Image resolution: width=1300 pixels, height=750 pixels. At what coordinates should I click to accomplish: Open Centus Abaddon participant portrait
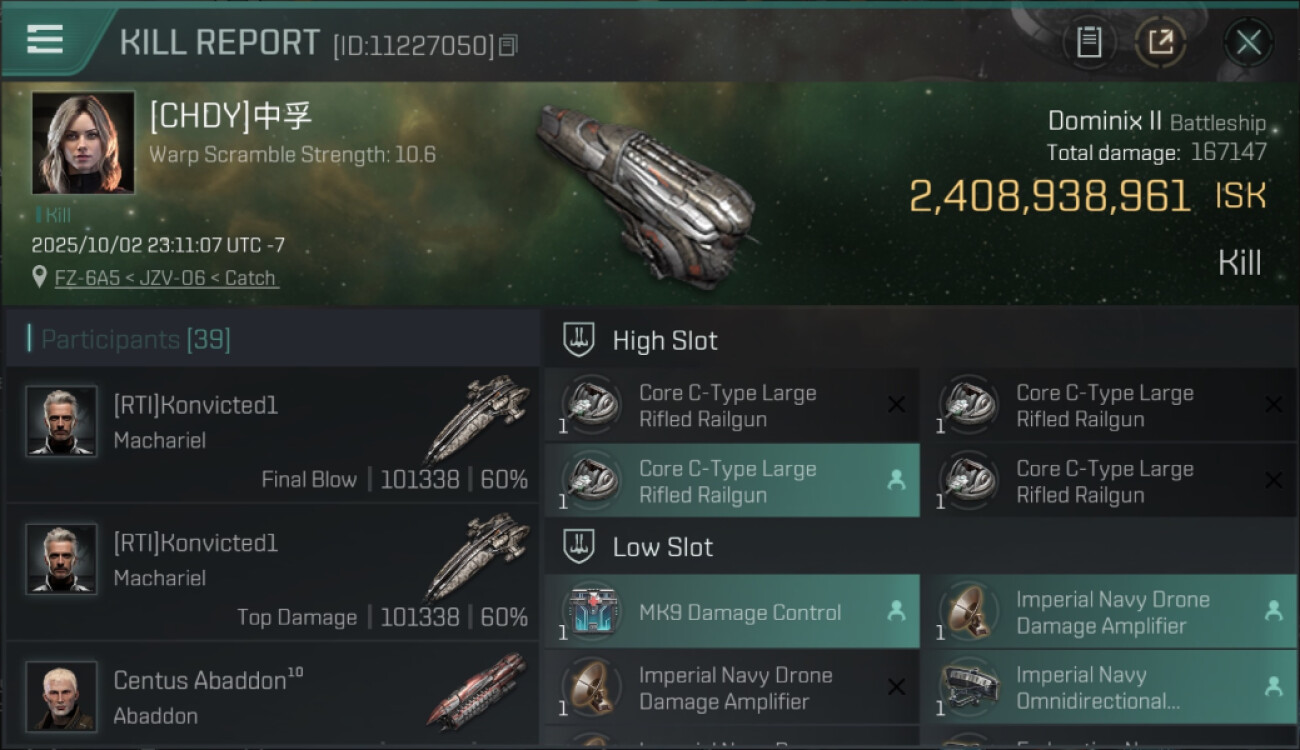coord(61,696)
